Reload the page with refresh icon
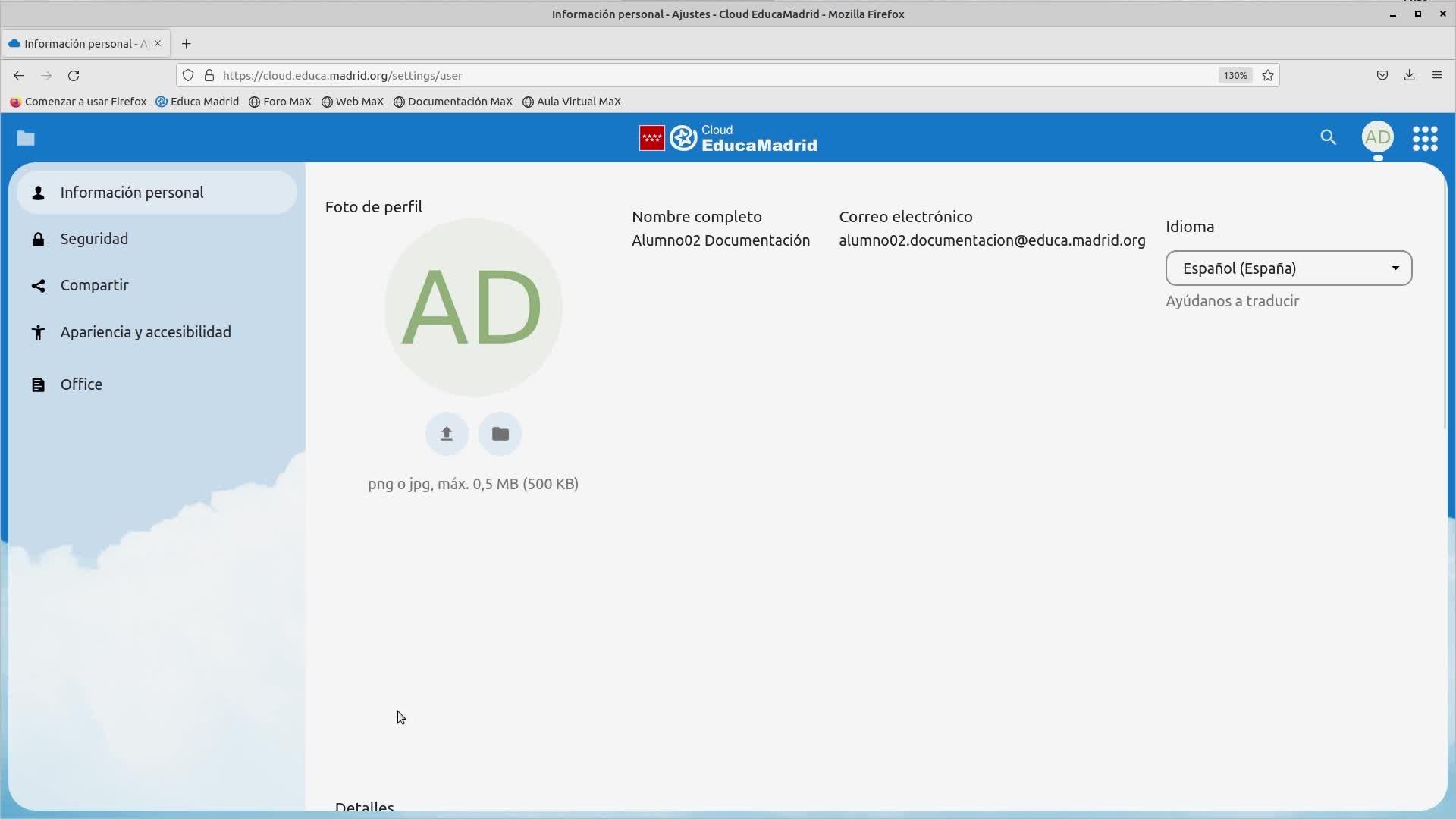1456x819 pixels. (74, 75)
